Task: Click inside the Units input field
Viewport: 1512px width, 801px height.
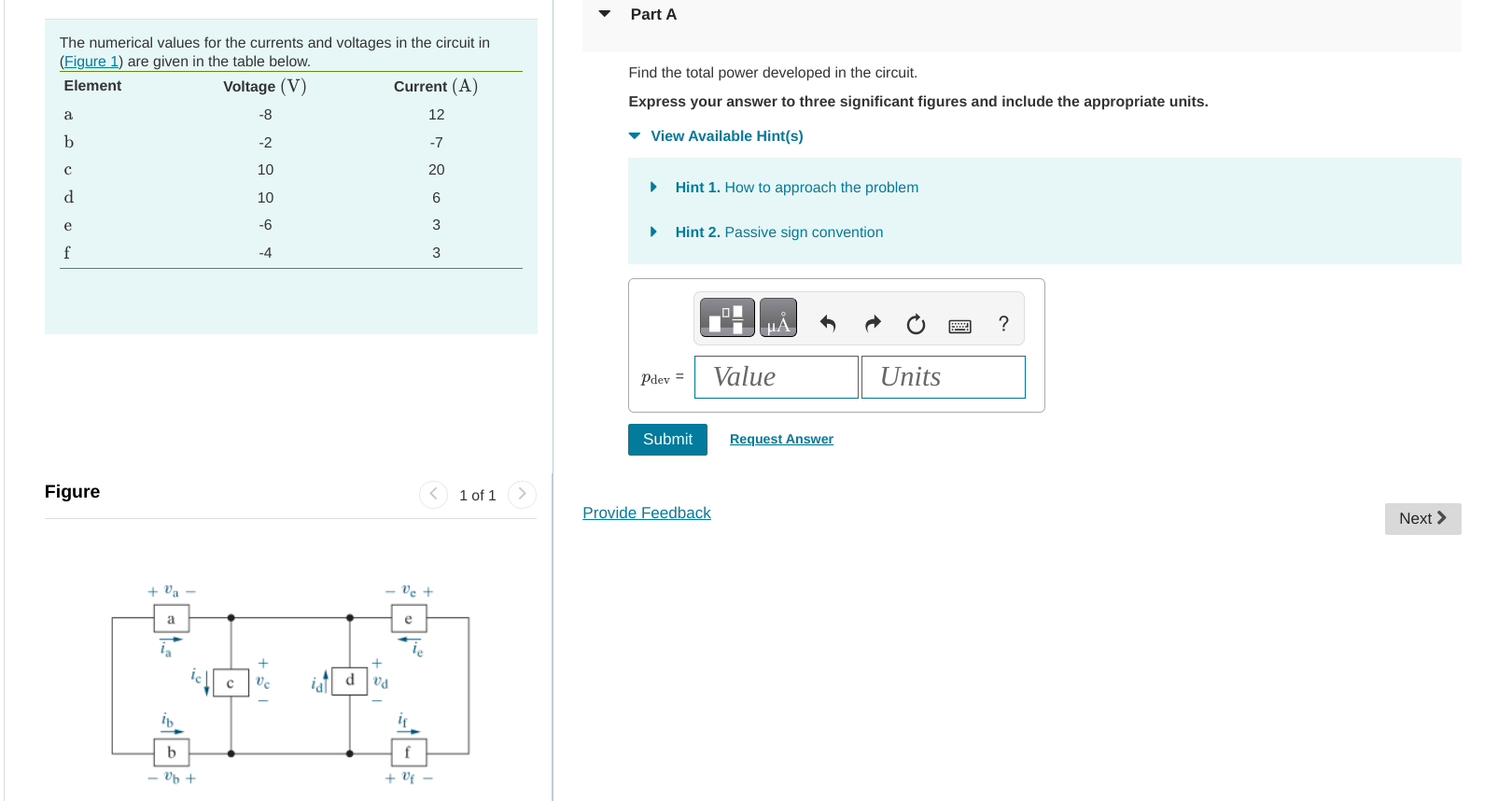Action: [943, 377]
